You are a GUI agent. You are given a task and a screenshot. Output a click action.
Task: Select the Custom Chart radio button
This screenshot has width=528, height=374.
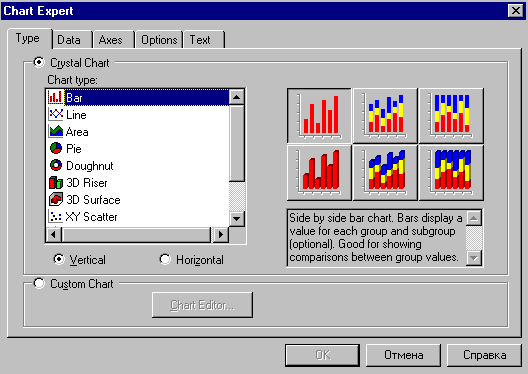click(x=39, y=283)
